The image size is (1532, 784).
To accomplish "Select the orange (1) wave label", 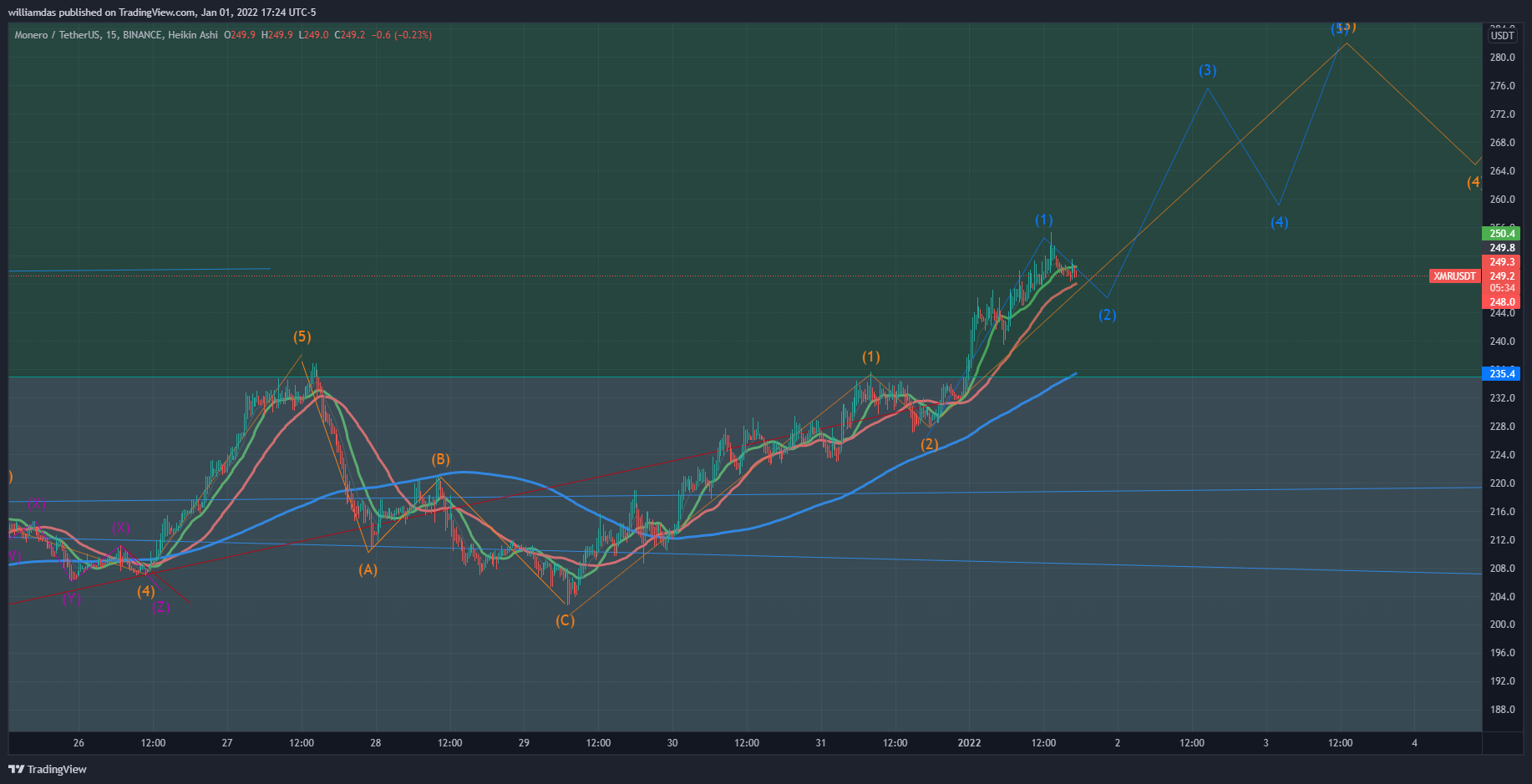I will pos(871,357).
